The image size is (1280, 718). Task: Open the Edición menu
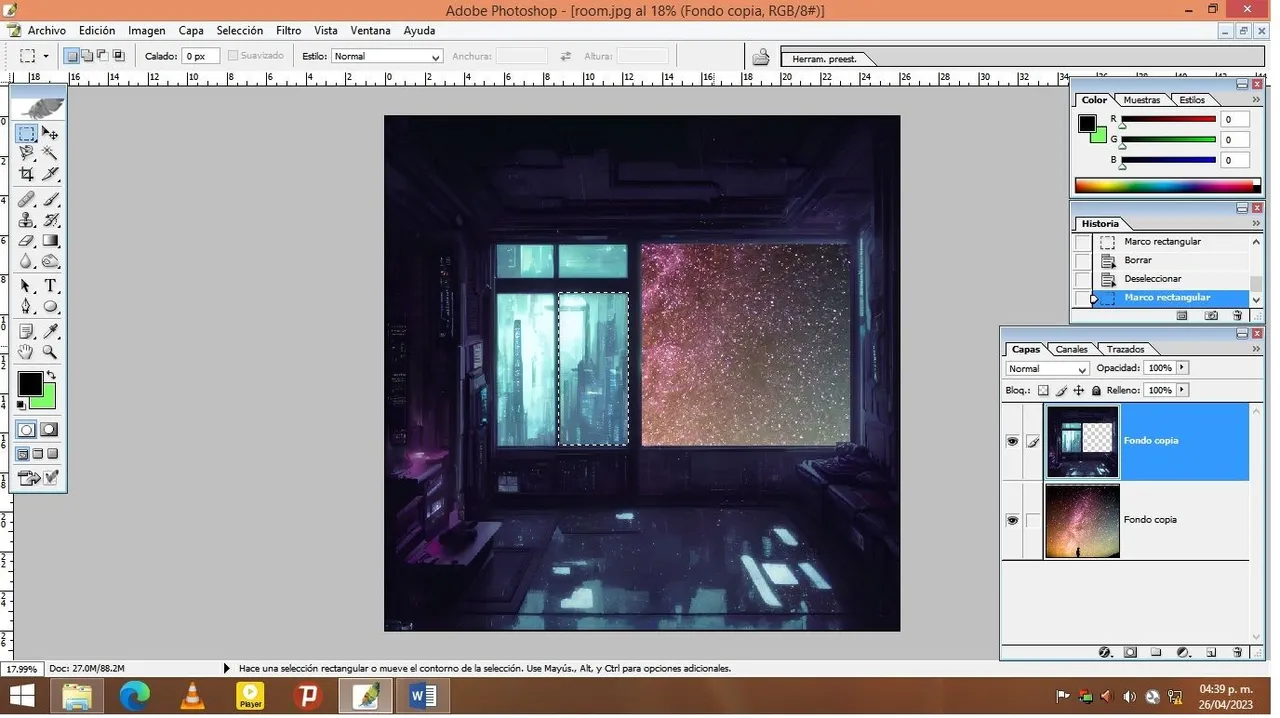coord(97,31)
